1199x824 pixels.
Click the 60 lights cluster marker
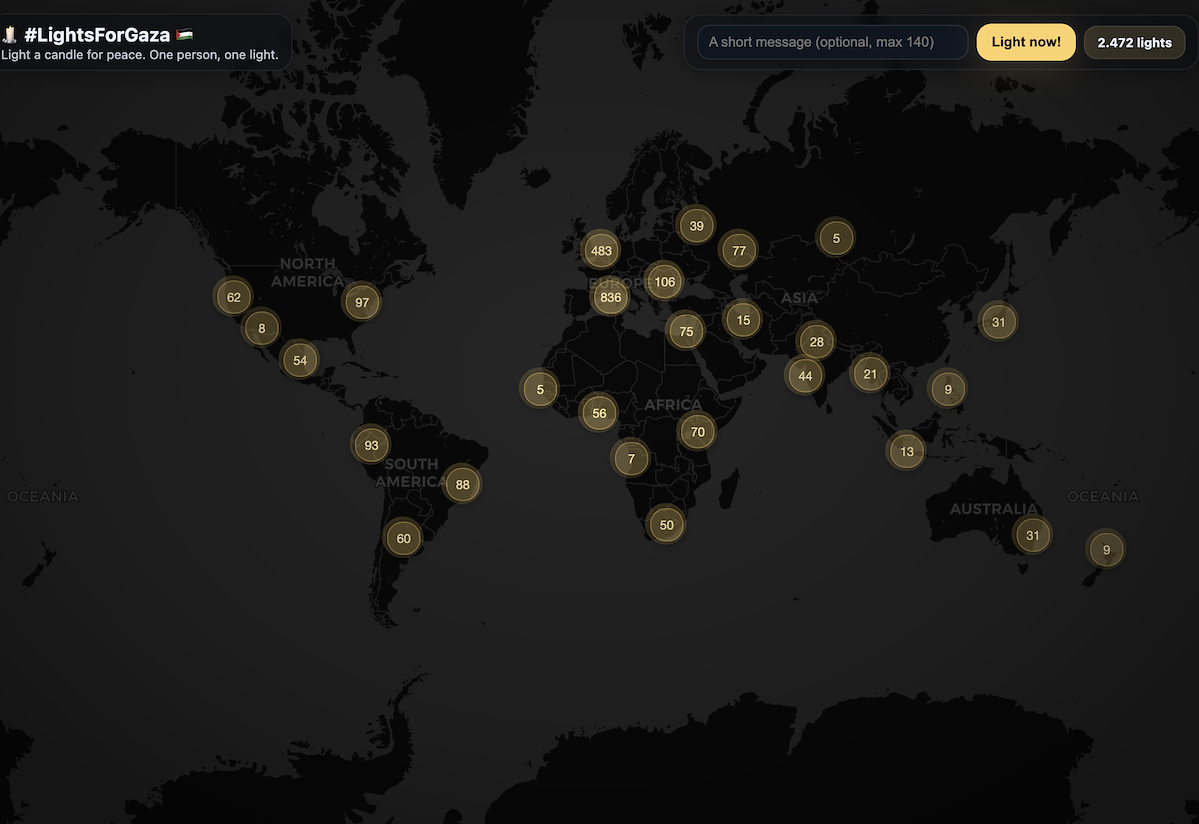(x=403, y=538)
